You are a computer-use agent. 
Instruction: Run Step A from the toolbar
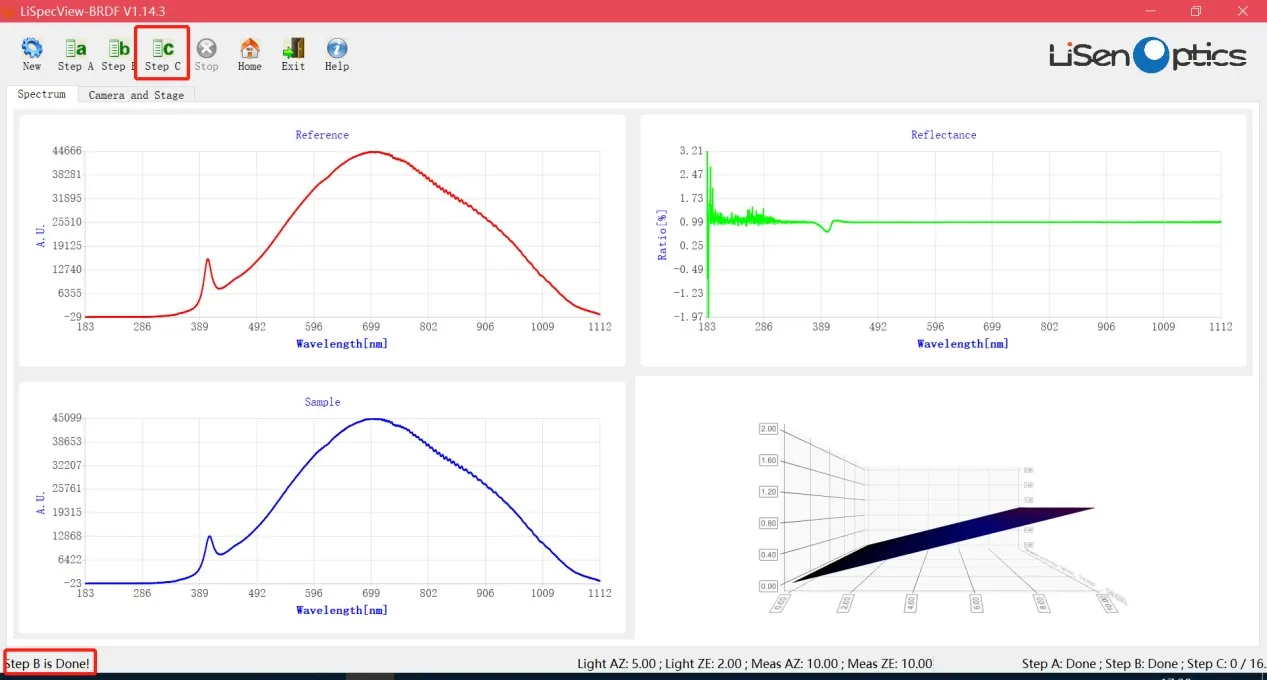(x=75, y=54)
